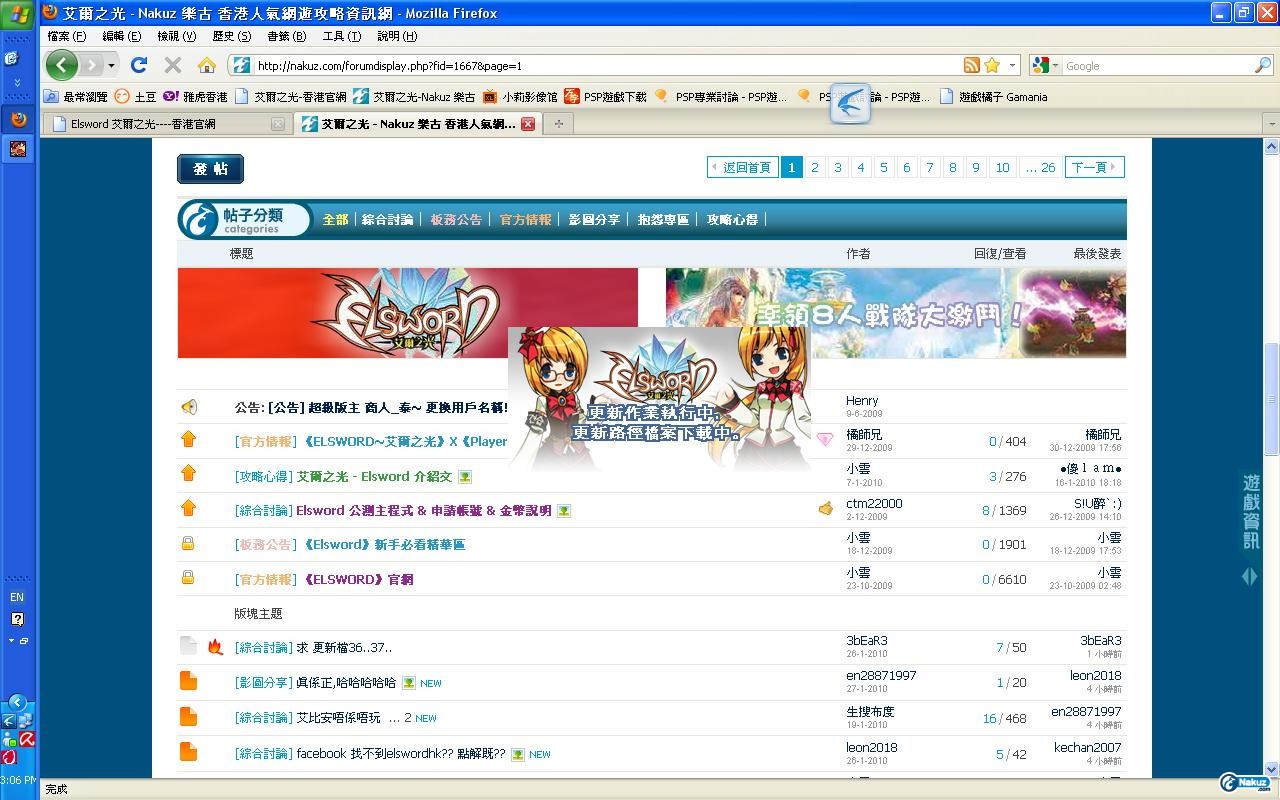Click the Google search box
1280x800 pixels.
[1158, 65]
